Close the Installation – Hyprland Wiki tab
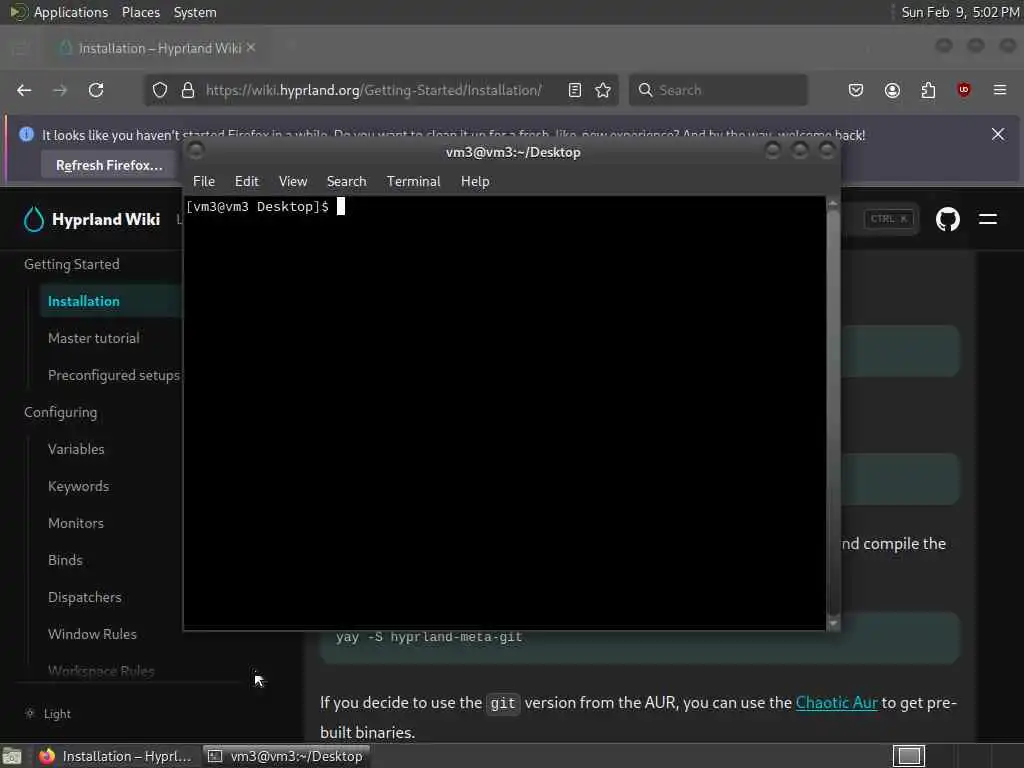The image size is (1024, 768). click(251, 48)
